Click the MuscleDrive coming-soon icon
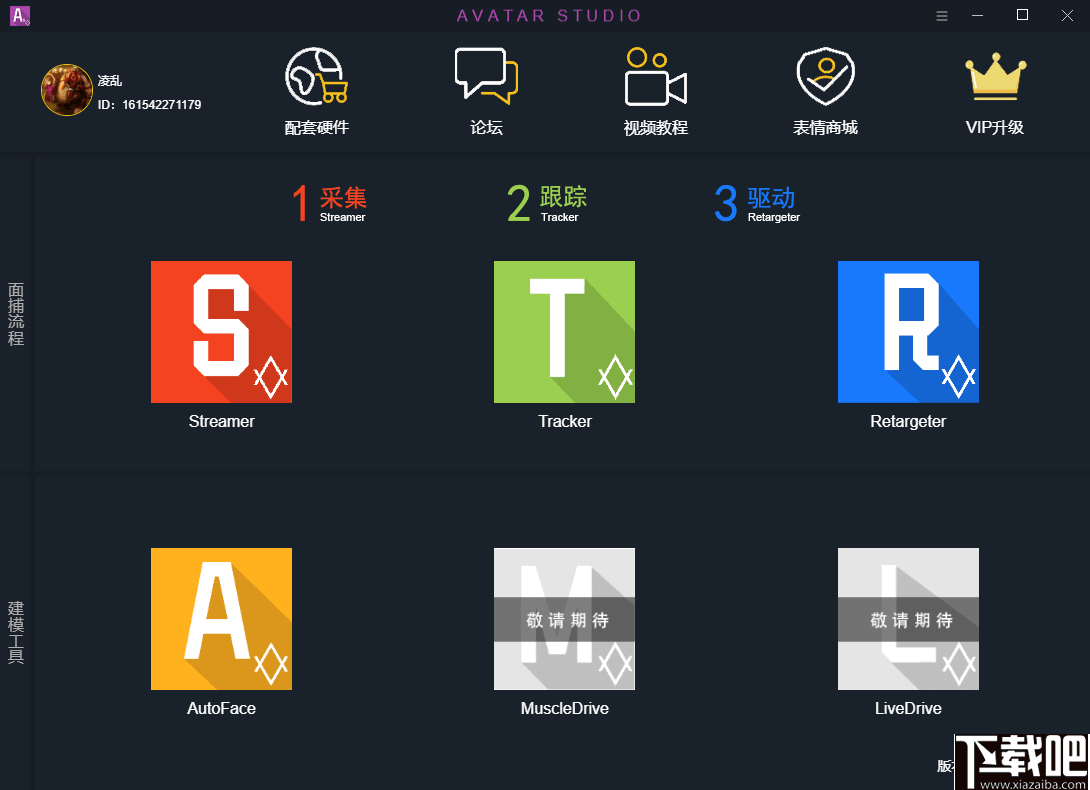Image resolution: width=1090 pixels, height=790 pixels. [564, 619]
